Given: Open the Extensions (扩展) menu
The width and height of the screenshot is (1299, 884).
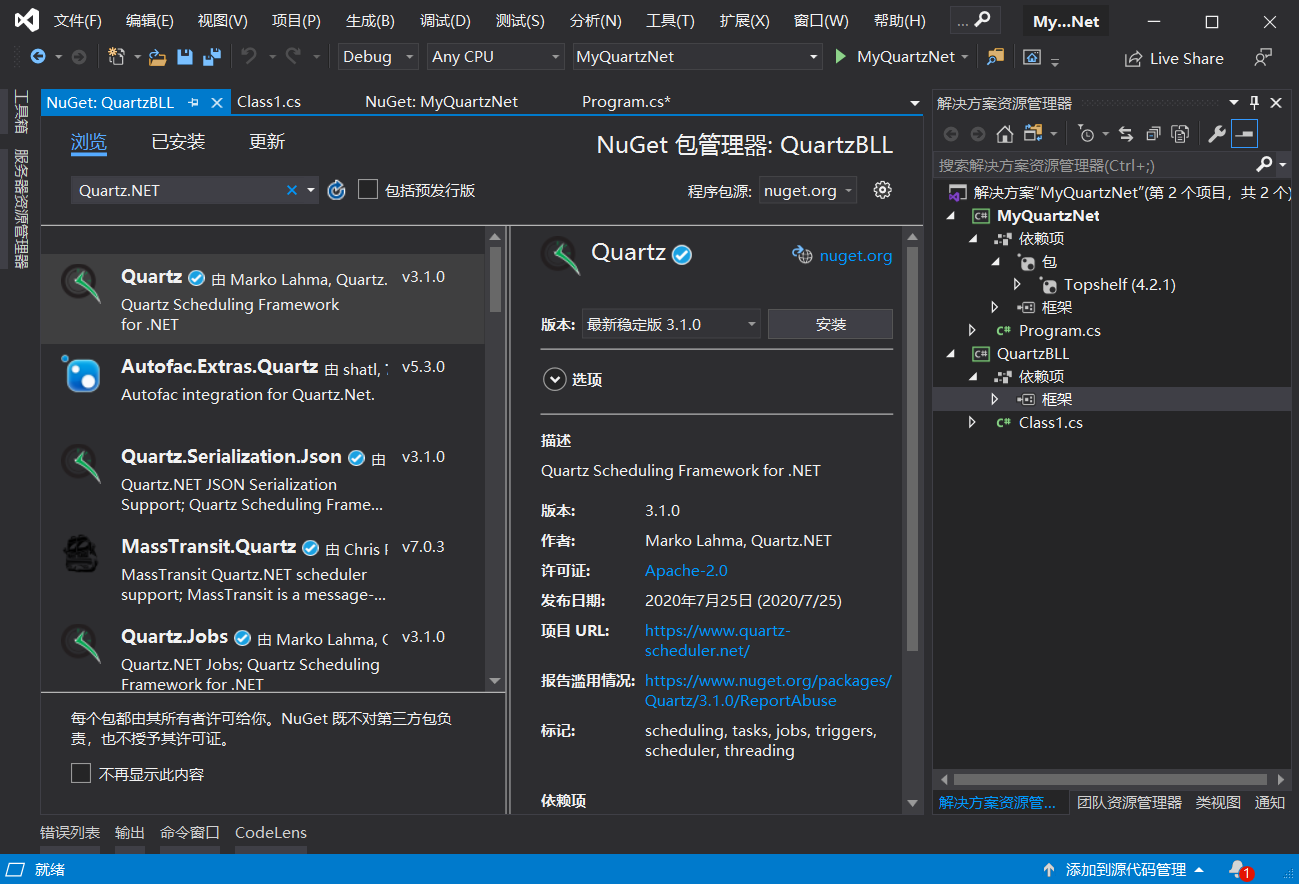Looking at the screenshot, I should coord(745,21).
